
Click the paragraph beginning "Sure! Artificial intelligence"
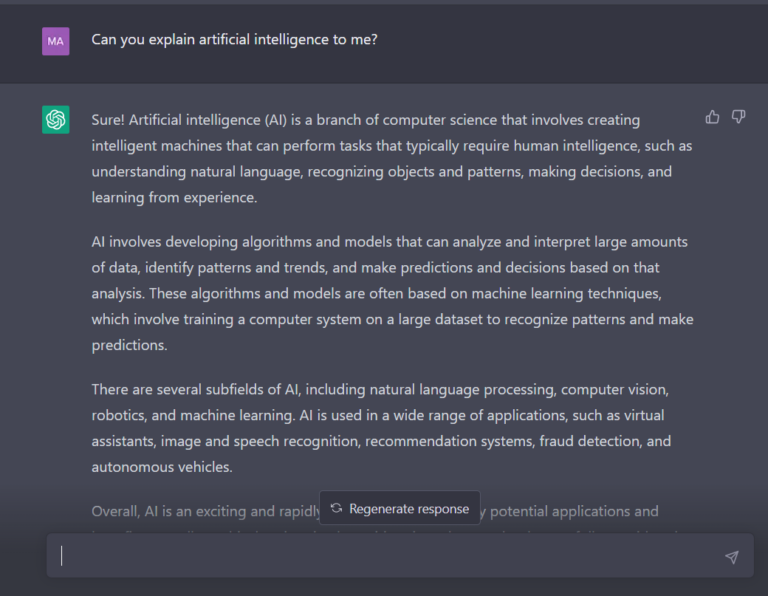pyautogui.click(x=392, y=159)
